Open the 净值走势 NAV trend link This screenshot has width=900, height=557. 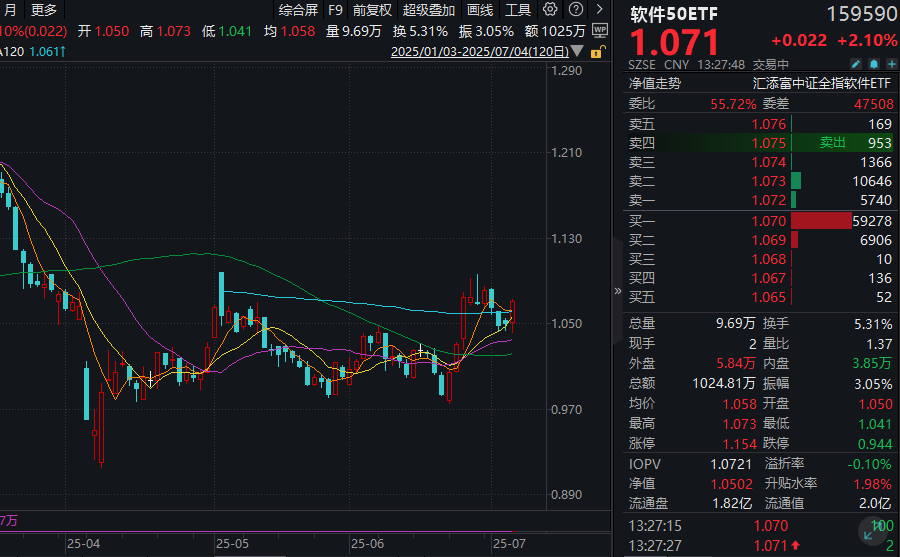pyautogui.click(x=654, y=84)
